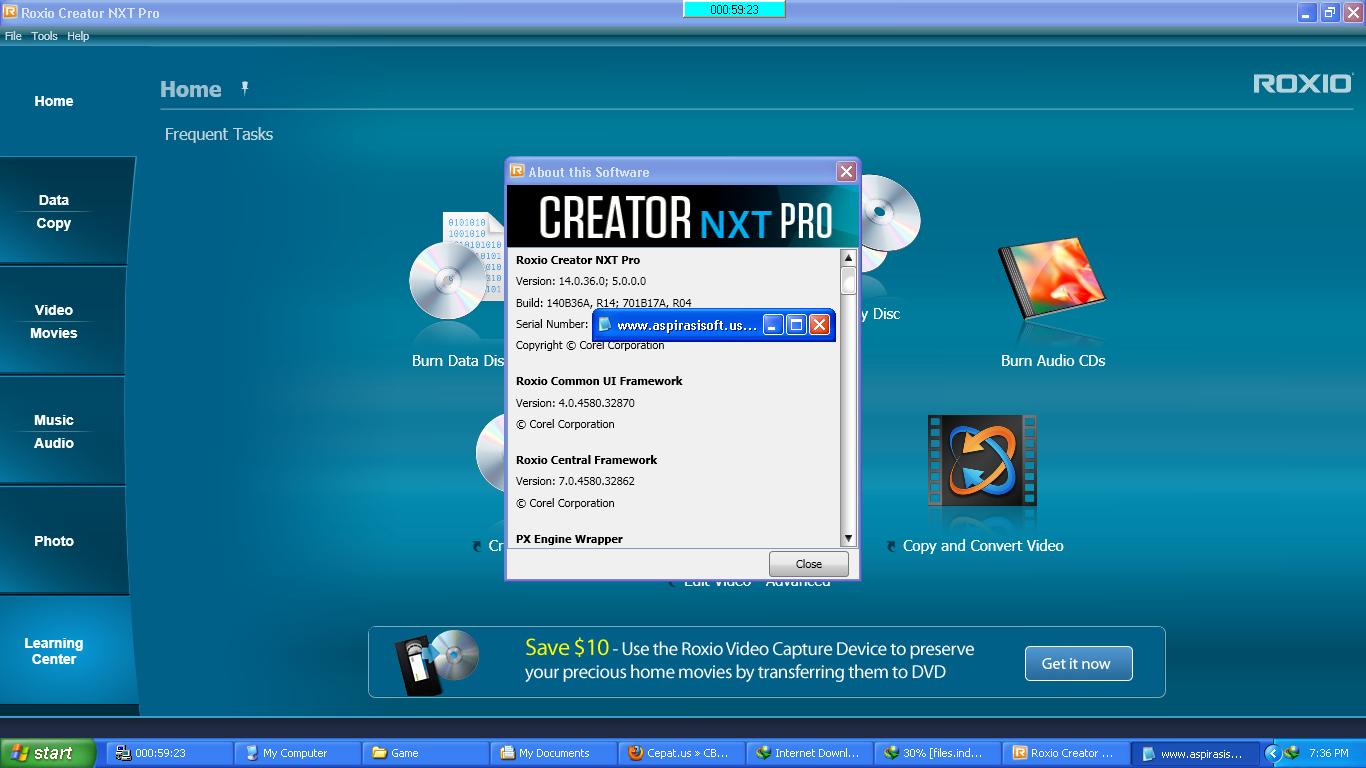Image resolution: width=1366 pixels, height=768 pixels.
Task: Click scroll up arrow in About dialog
Action: pos(848,258)
